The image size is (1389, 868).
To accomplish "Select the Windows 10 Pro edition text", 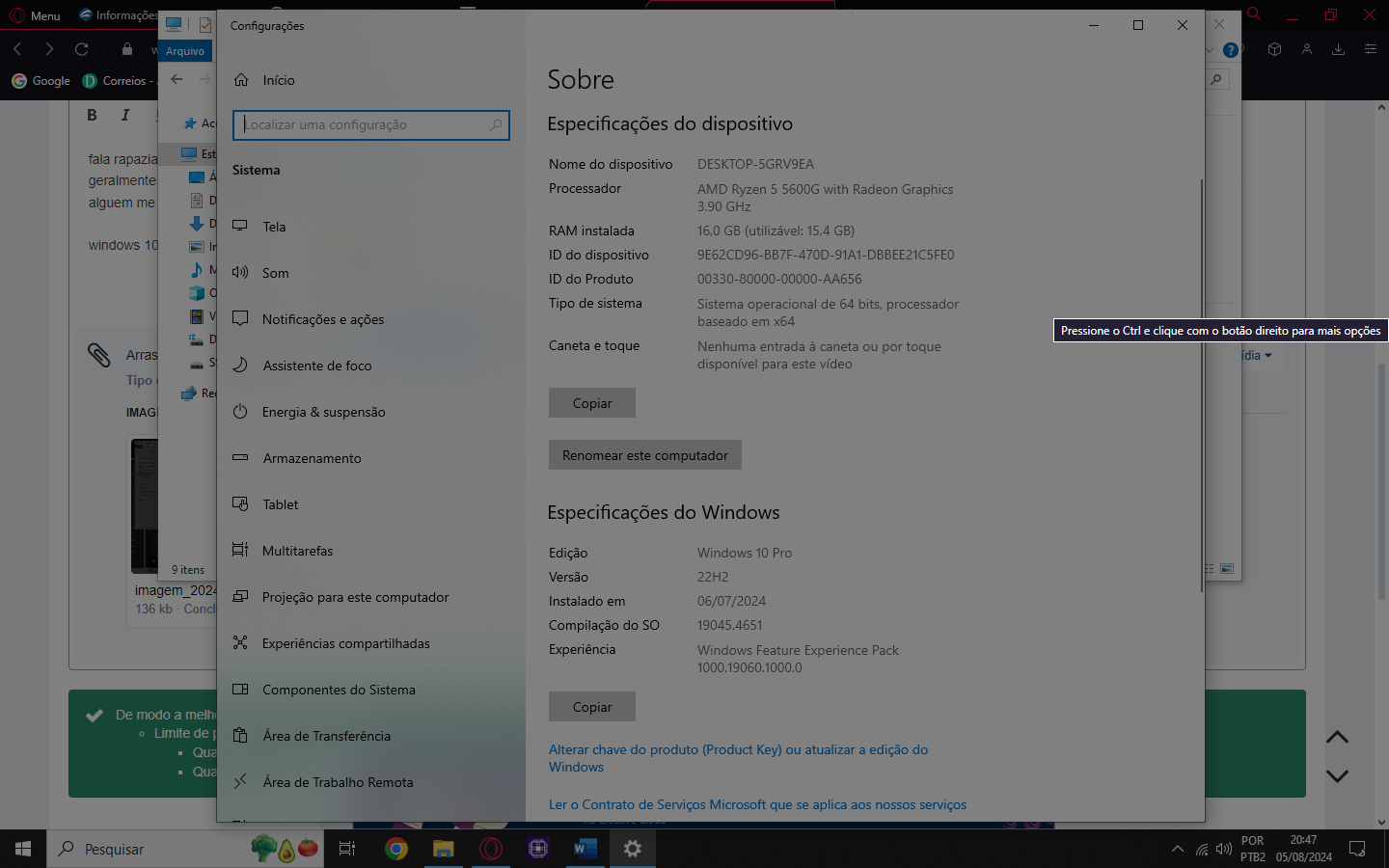I will tap(745, 553).
